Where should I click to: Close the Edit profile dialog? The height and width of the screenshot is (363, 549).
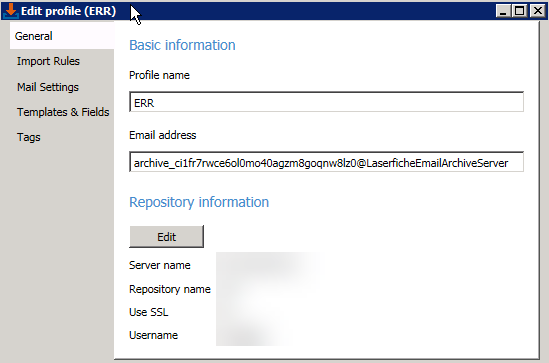pyautogui.click(x=537, y=11)
